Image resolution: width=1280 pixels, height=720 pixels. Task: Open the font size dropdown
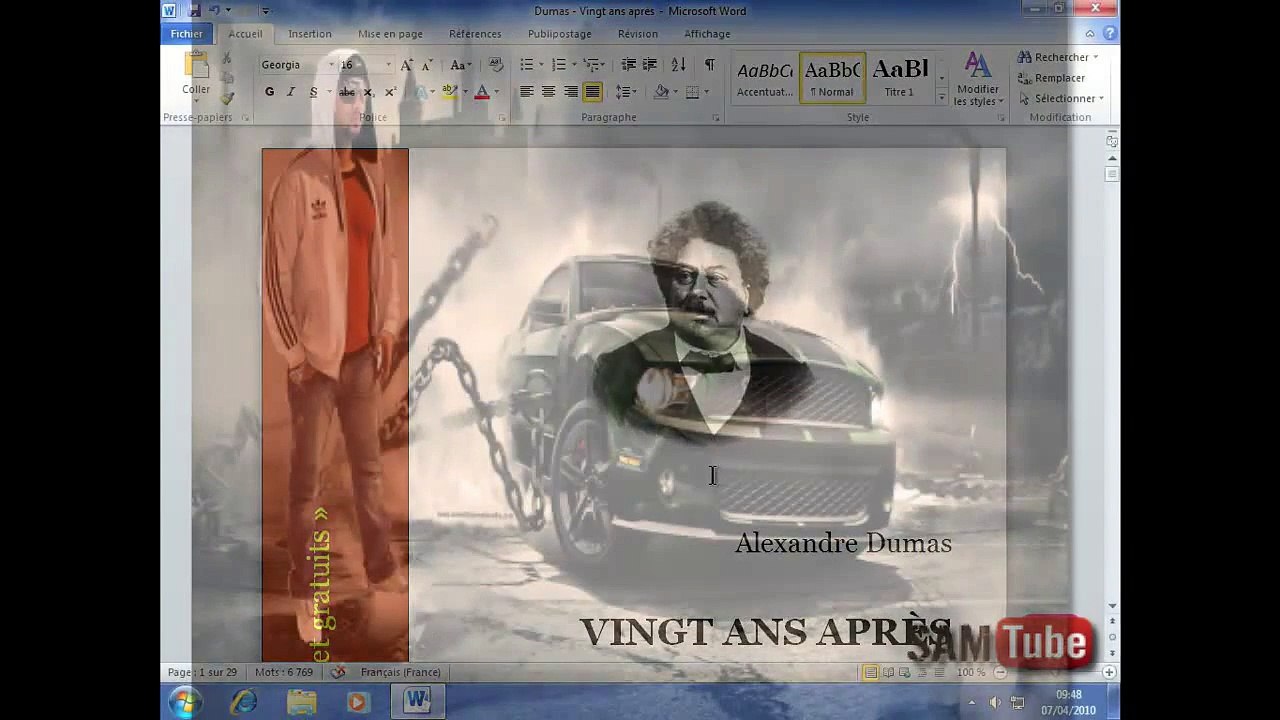(x=388, y=65)
